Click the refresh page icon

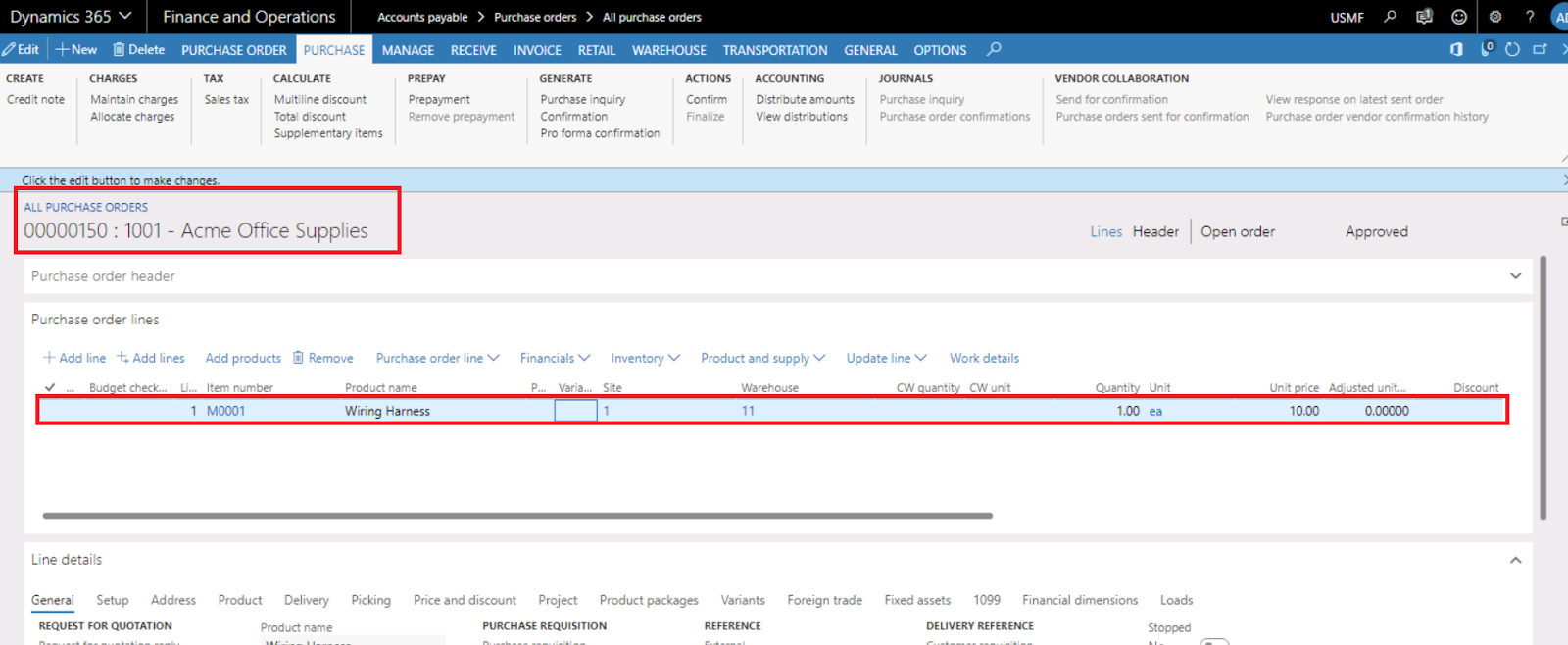(x=1512, y=49)
